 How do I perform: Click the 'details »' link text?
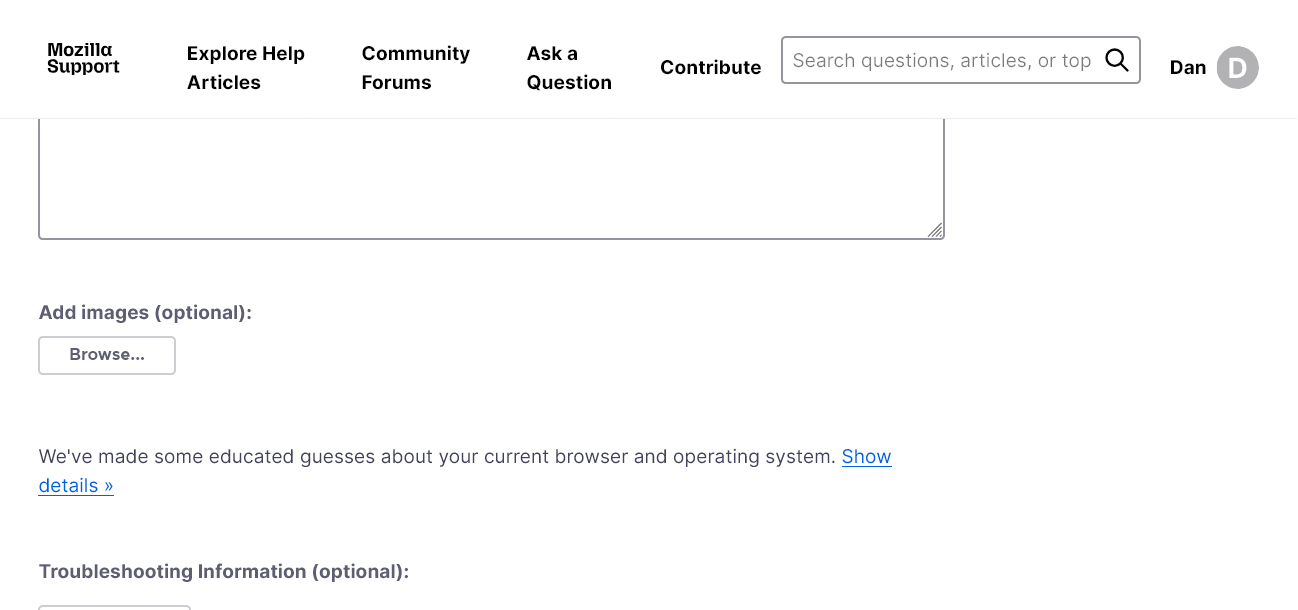76,486
